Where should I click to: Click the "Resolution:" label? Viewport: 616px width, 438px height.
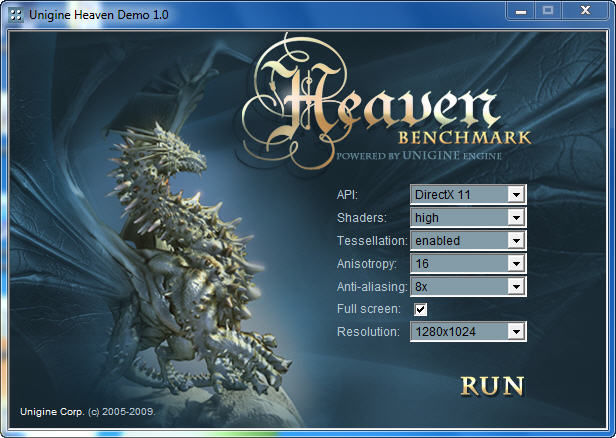click(x=368, y=332)
